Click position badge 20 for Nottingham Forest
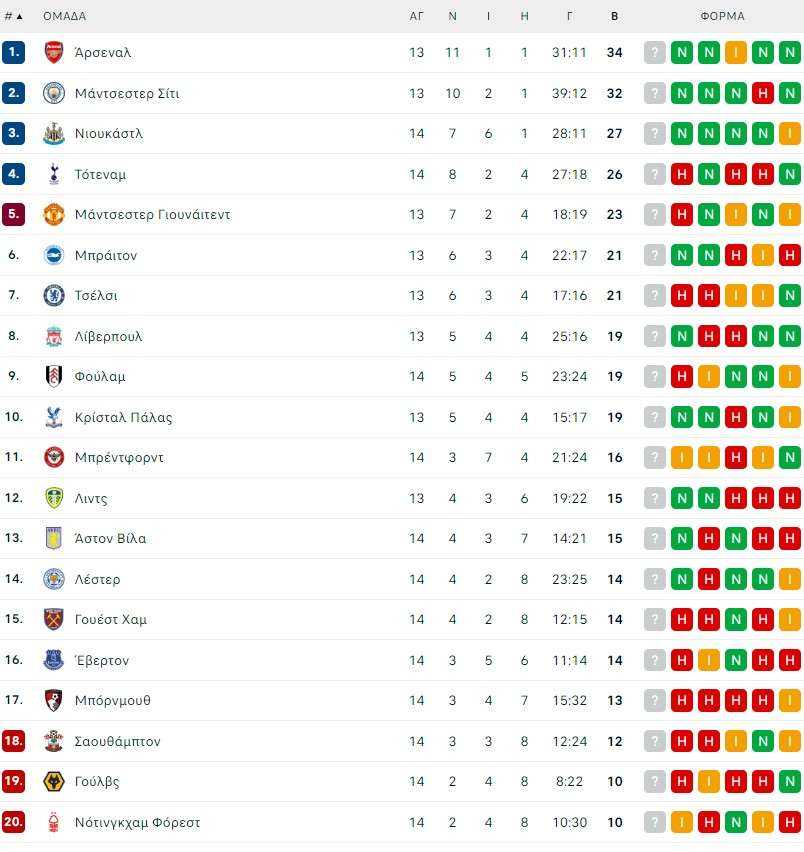 tap(14, 822)
